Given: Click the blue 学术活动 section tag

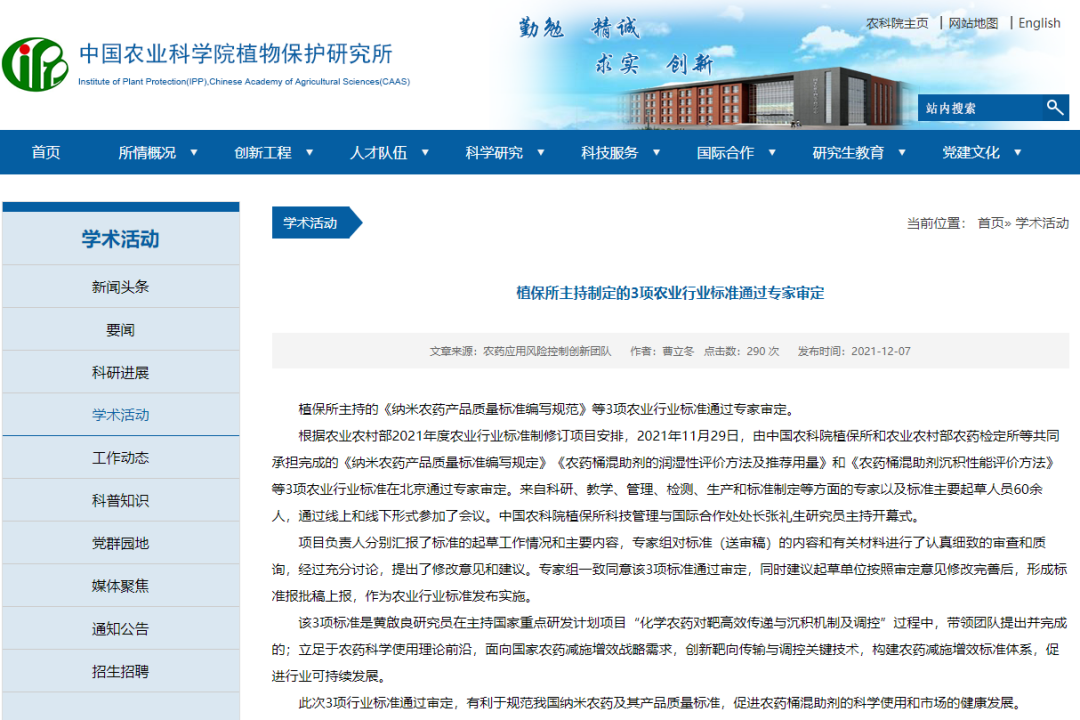Looking at the screenshot, I should [317, 223].
